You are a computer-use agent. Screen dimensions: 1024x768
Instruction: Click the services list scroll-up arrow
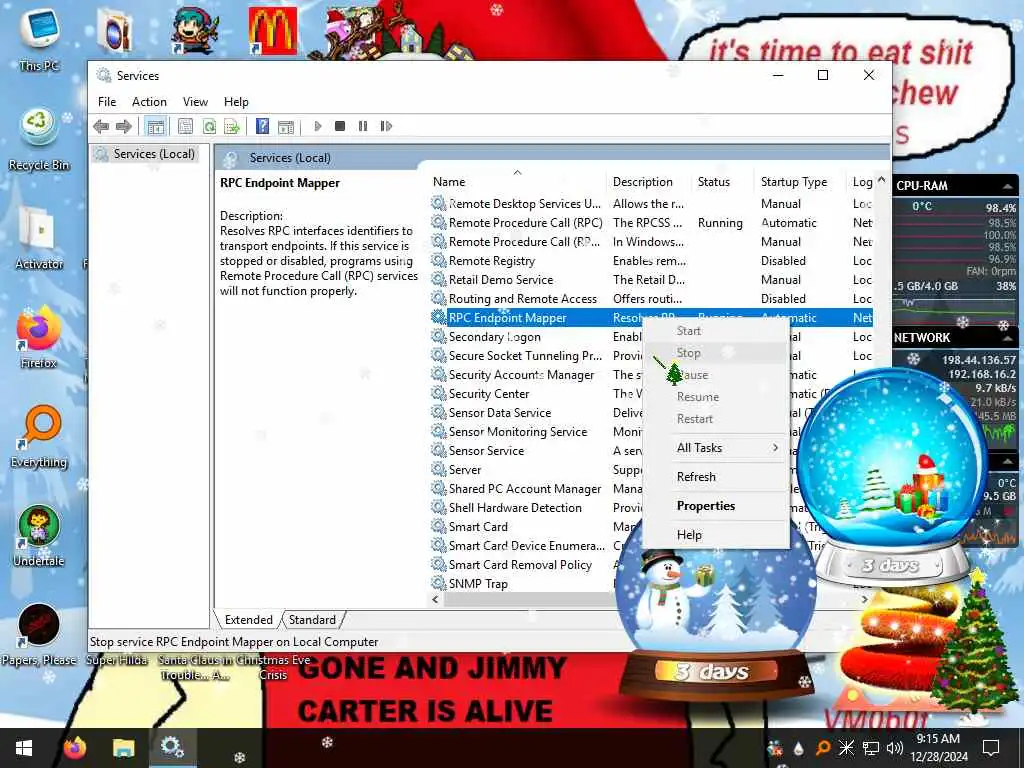881,180
